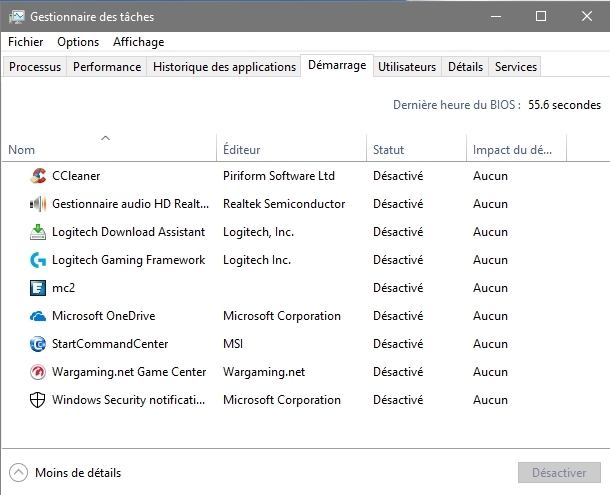This screenshot has height=495, width=610.
Task: Click Wargaming.net publisher cell
Action: click(264, 372)
